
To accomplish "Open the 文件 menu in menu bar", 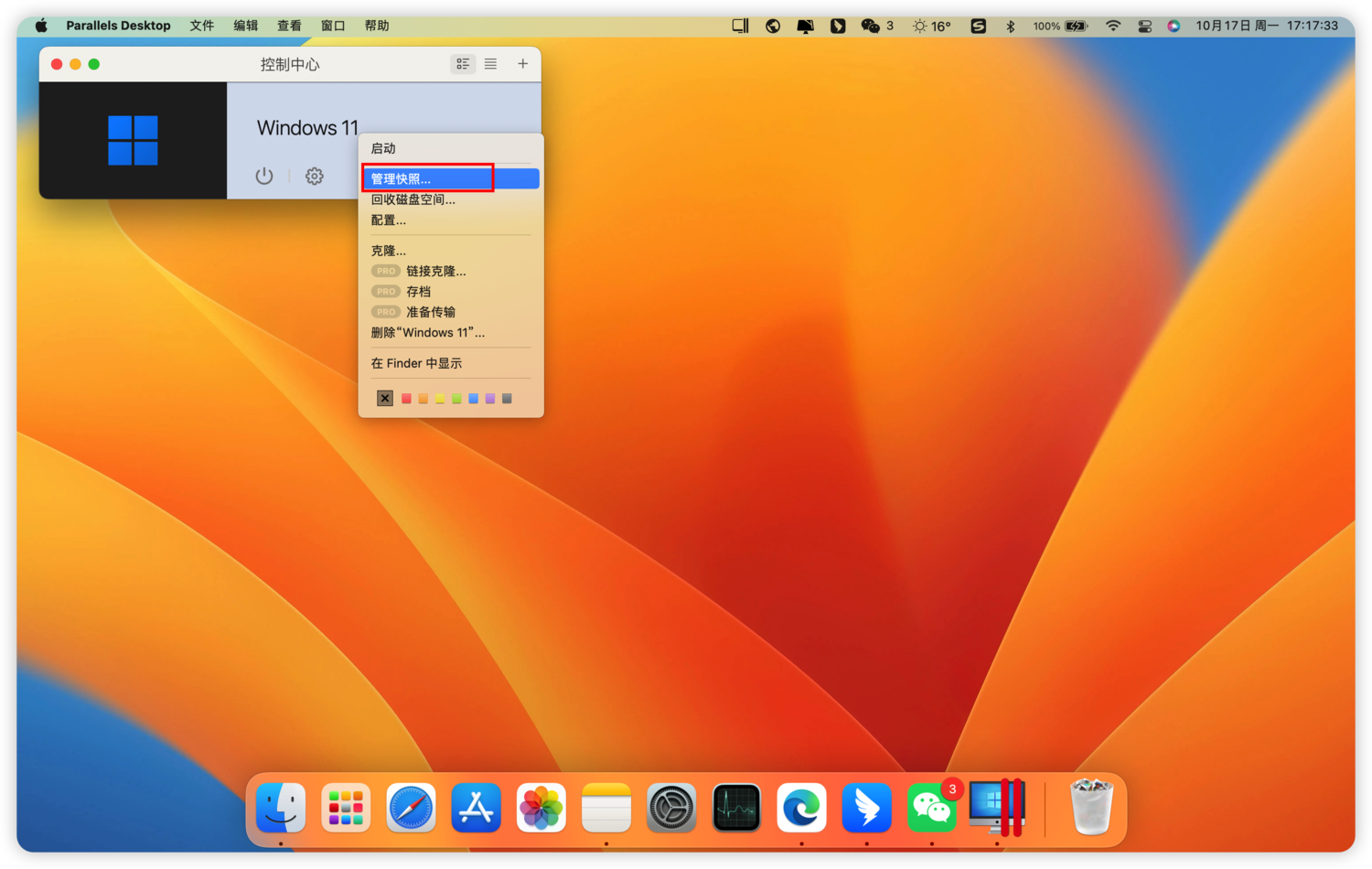I will 202,26.
